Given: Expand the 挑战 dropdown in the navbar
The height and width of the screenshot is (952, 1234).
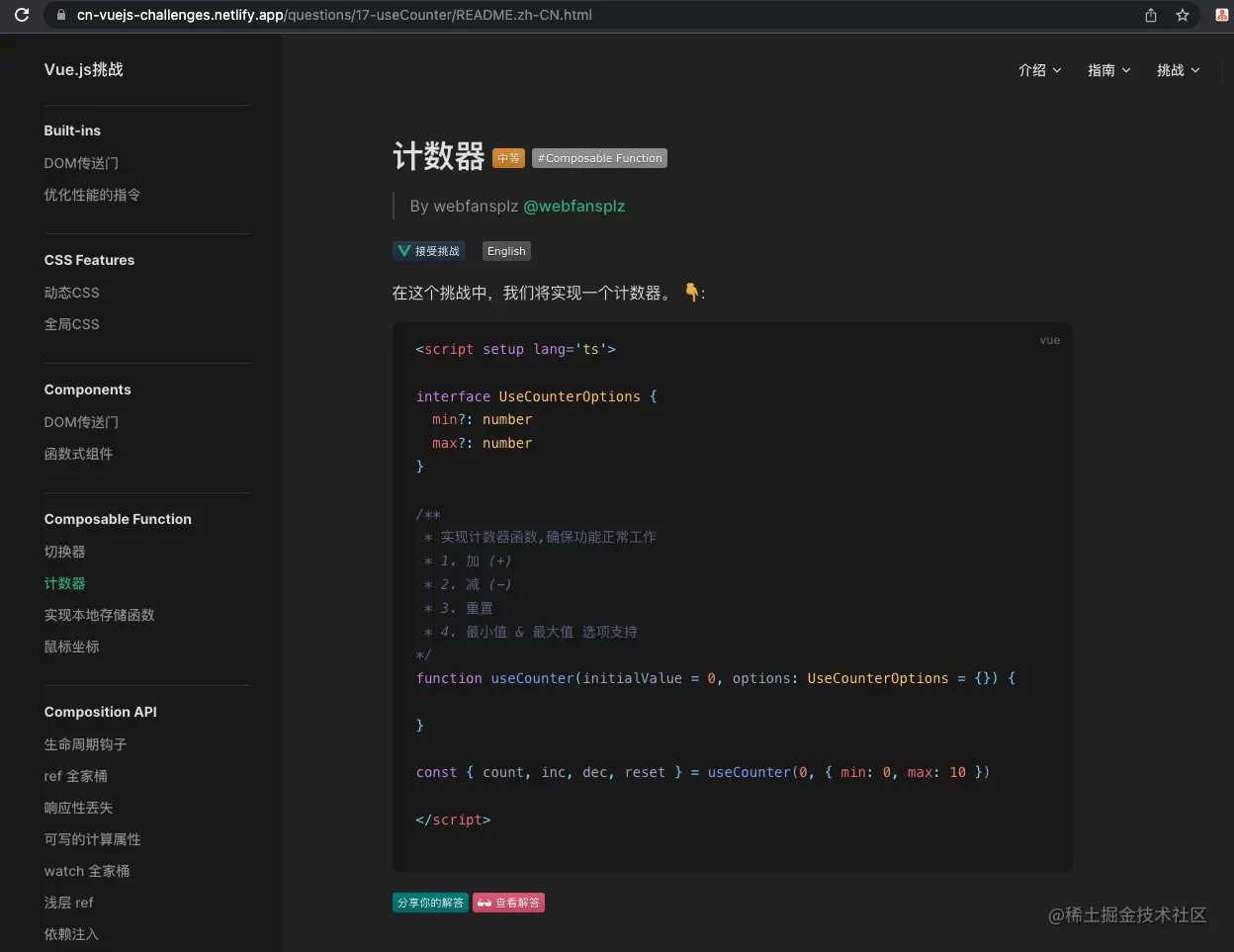Looking at the screenshot, I should pyautogui.click(x=1179, y=70).
